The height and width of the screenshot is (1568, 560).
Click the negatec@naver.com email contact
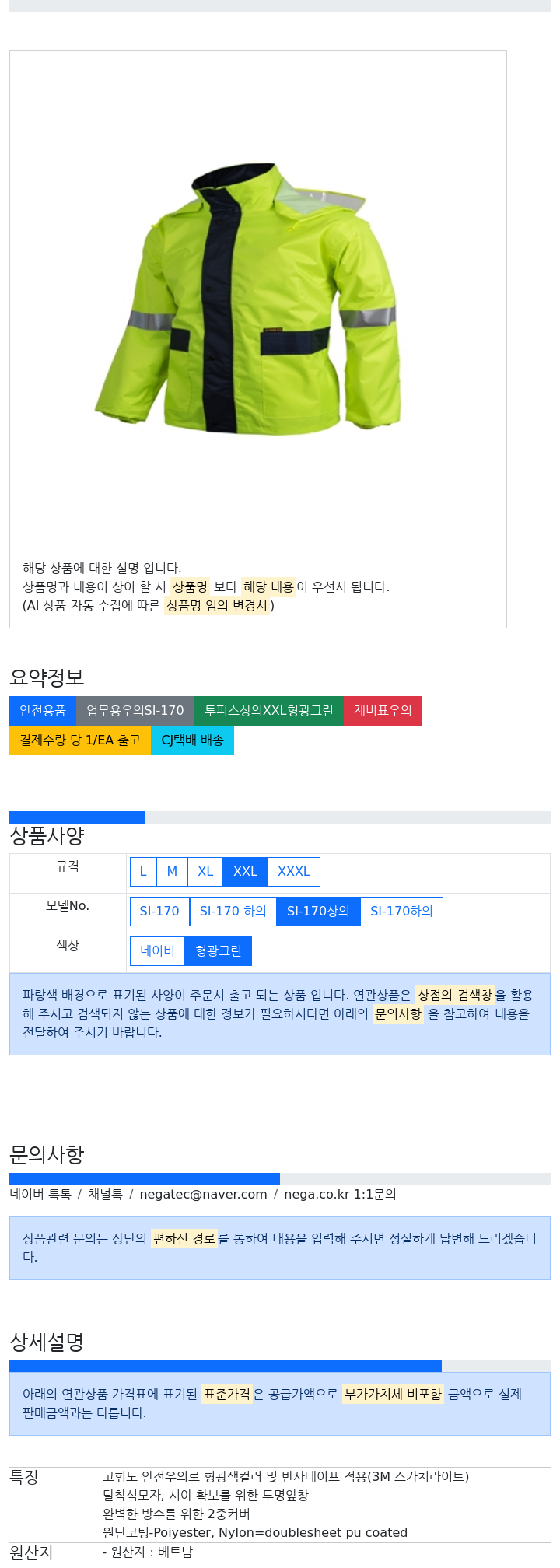point(203,1195)
